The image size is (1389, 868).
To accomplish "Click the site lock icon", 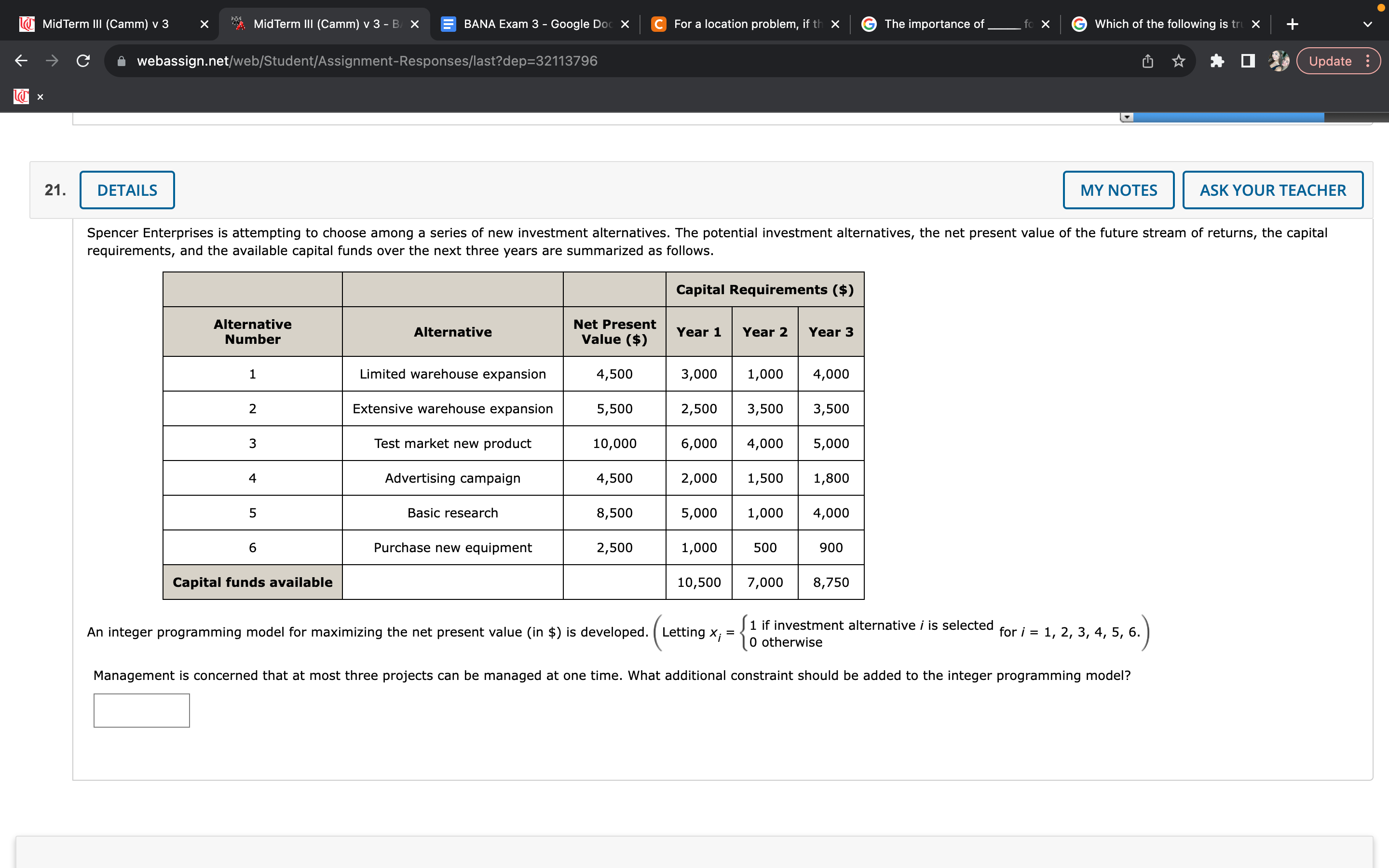I will pyautogui.click(x=122, y=61).
